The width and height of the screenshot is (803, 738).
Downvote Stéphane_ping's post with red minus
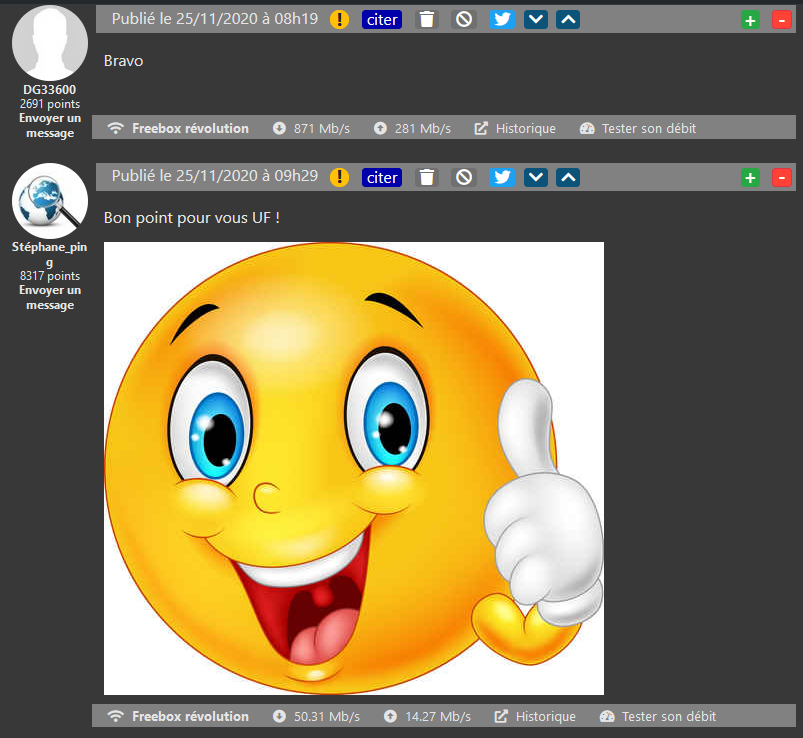[x=781, y=177]
